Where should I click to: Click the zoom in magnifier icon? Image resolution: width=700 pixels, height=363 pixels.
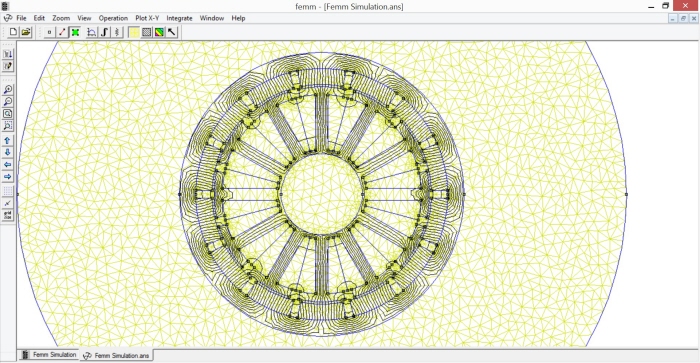[8, 90]
